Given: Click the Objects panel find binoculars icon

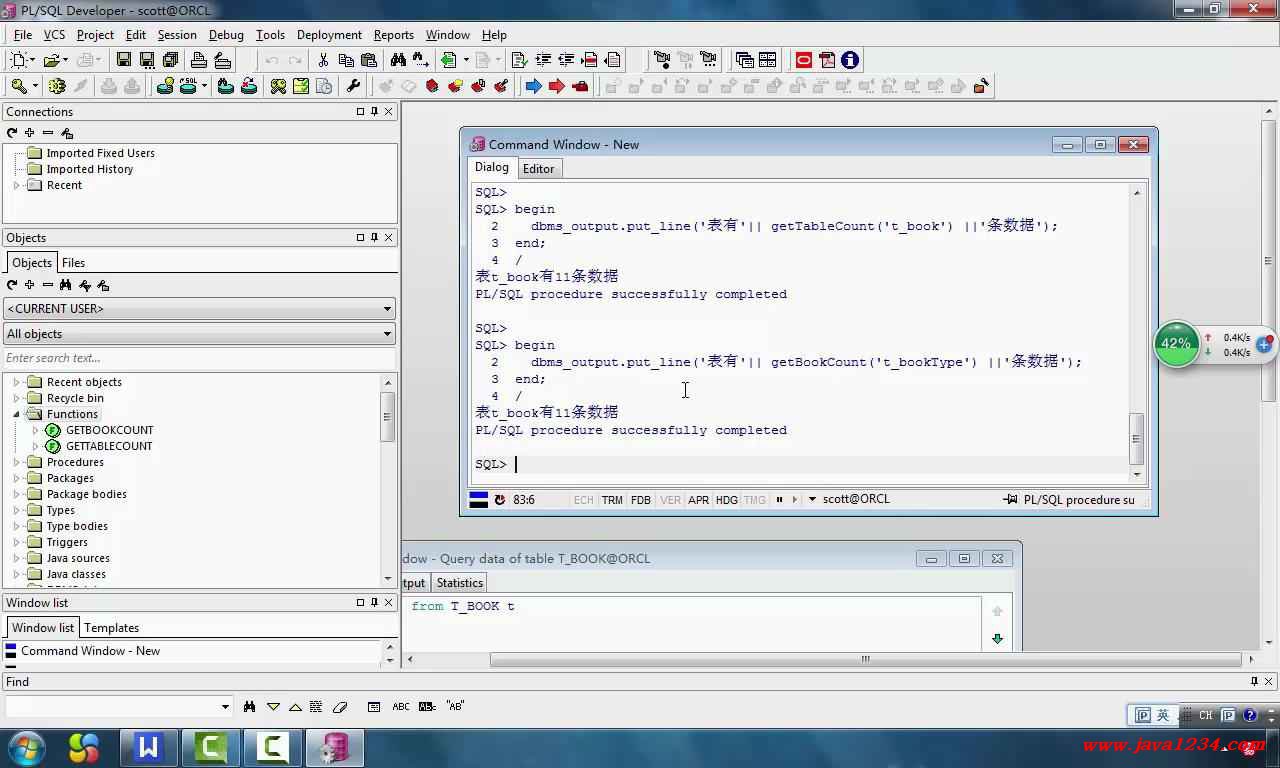Looking at the screenshot, I should (x=66, y=285).
